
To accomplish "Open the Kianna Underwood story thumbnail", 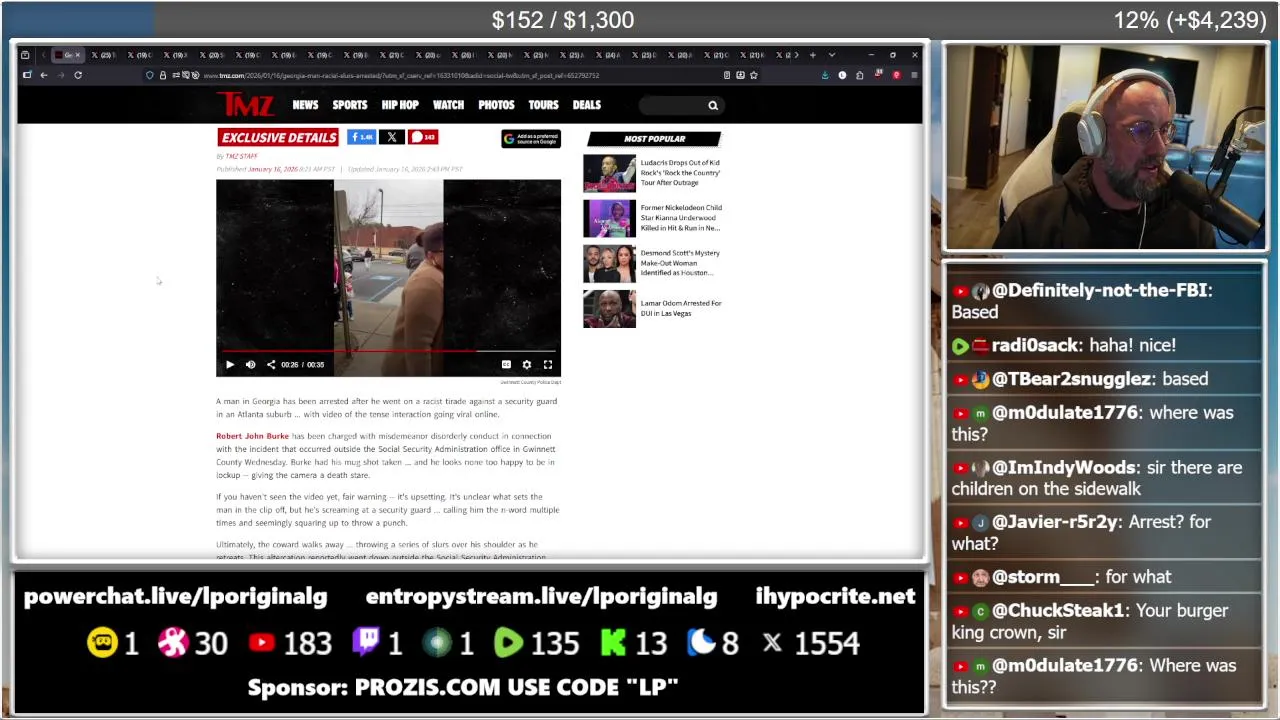I will [609, 218].
